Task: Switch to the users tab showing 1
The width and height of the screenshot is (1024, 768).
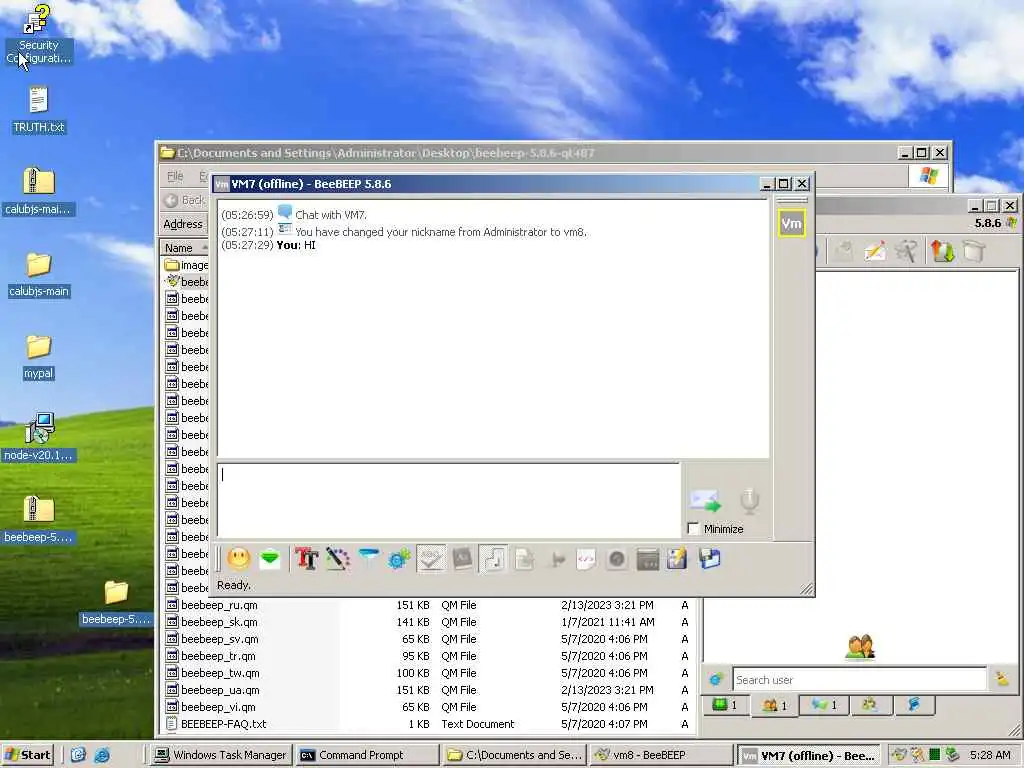Action: (775, 705)
